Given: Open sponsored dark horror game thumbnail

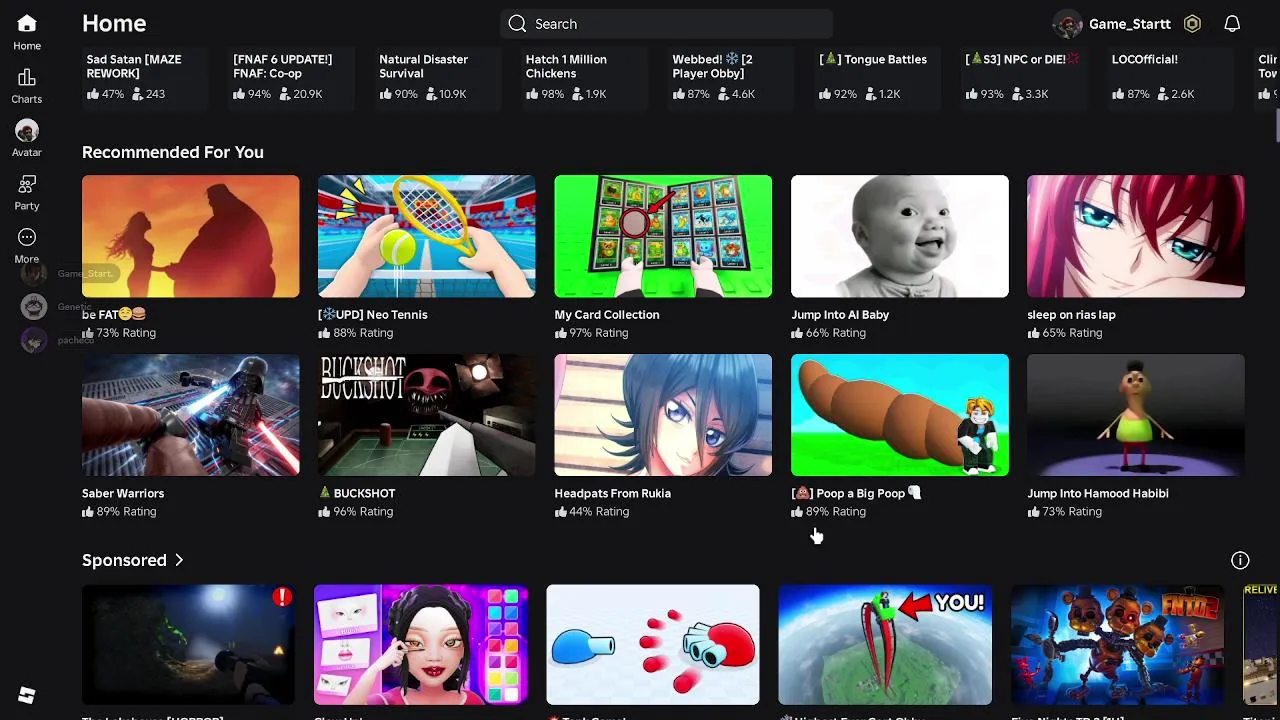Looking at the screenshot, I should coord(188,645).
